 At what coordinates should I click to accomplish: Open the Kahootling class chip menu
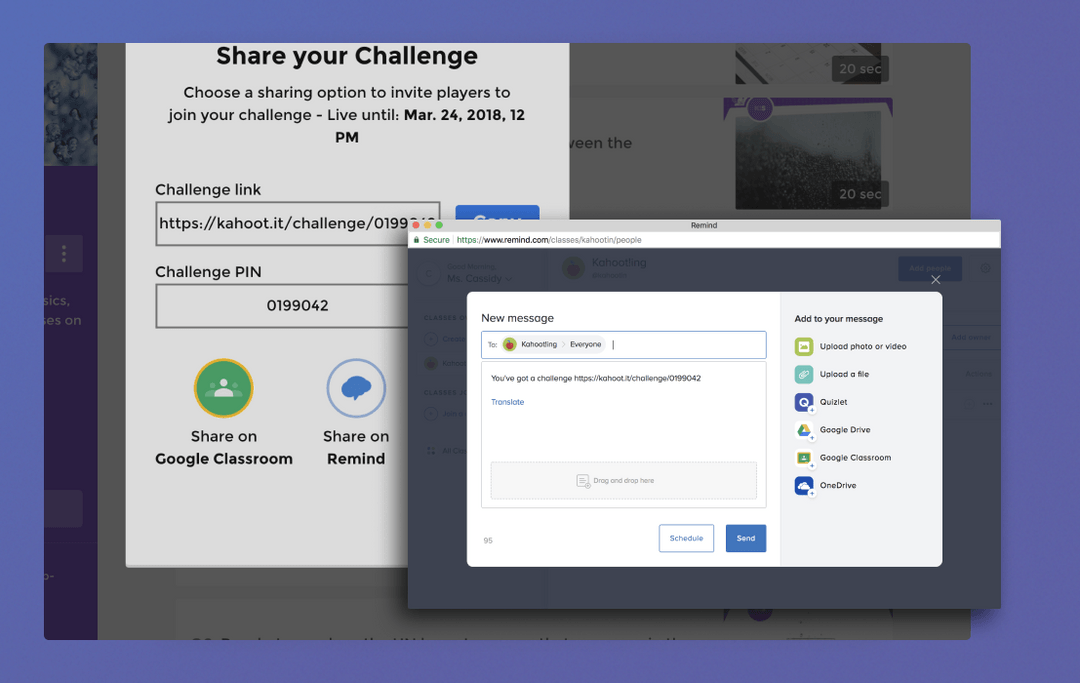538,344
